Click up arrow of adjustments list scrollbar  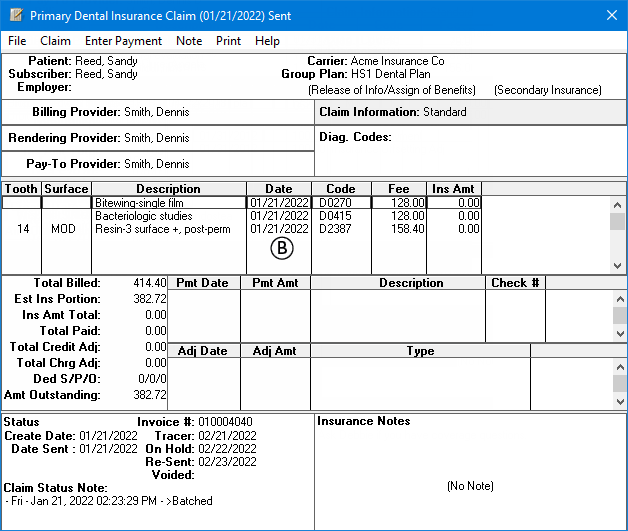click(x=619, y=366)
